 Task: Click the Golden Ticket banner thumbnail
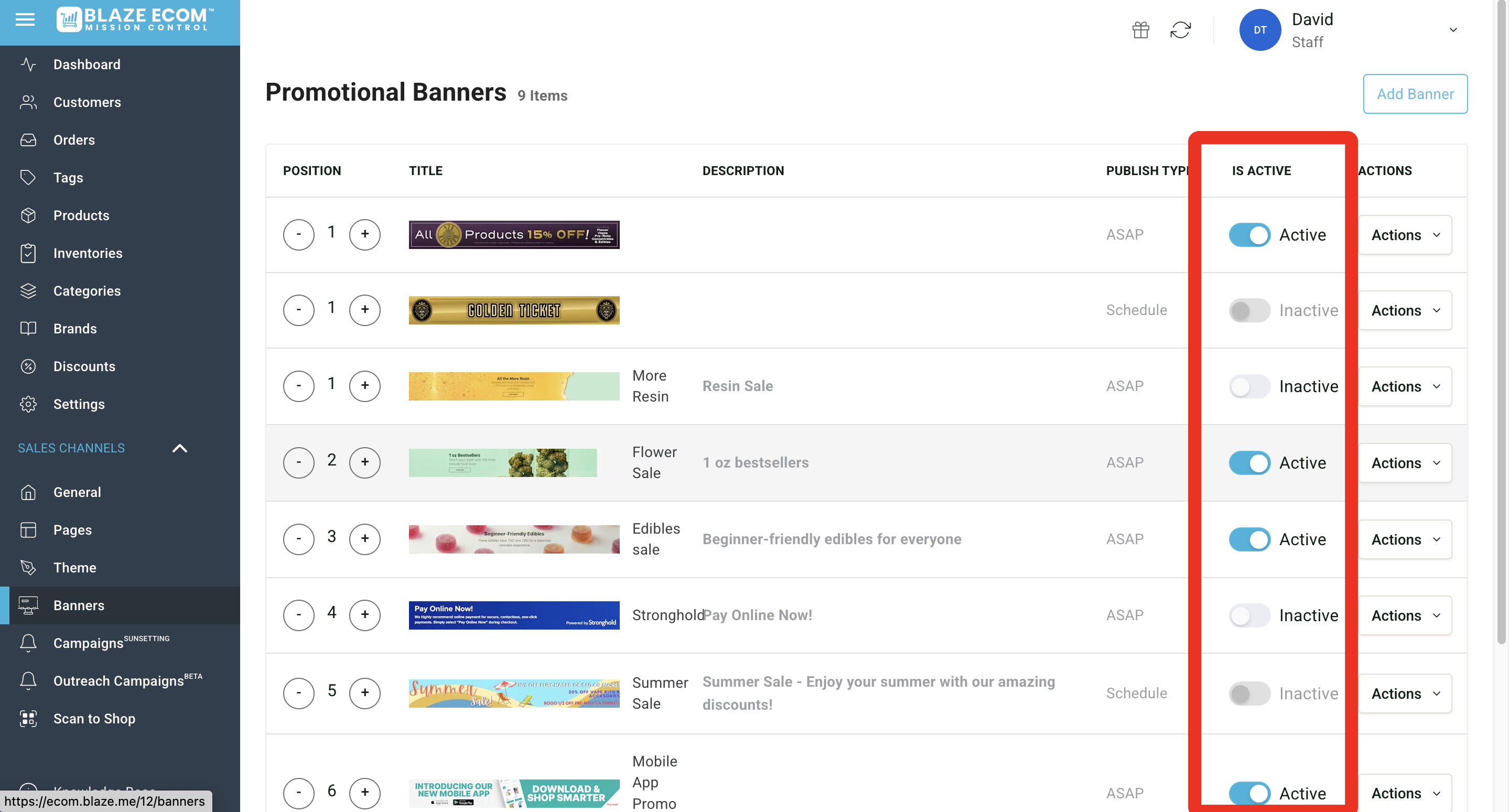514,310
